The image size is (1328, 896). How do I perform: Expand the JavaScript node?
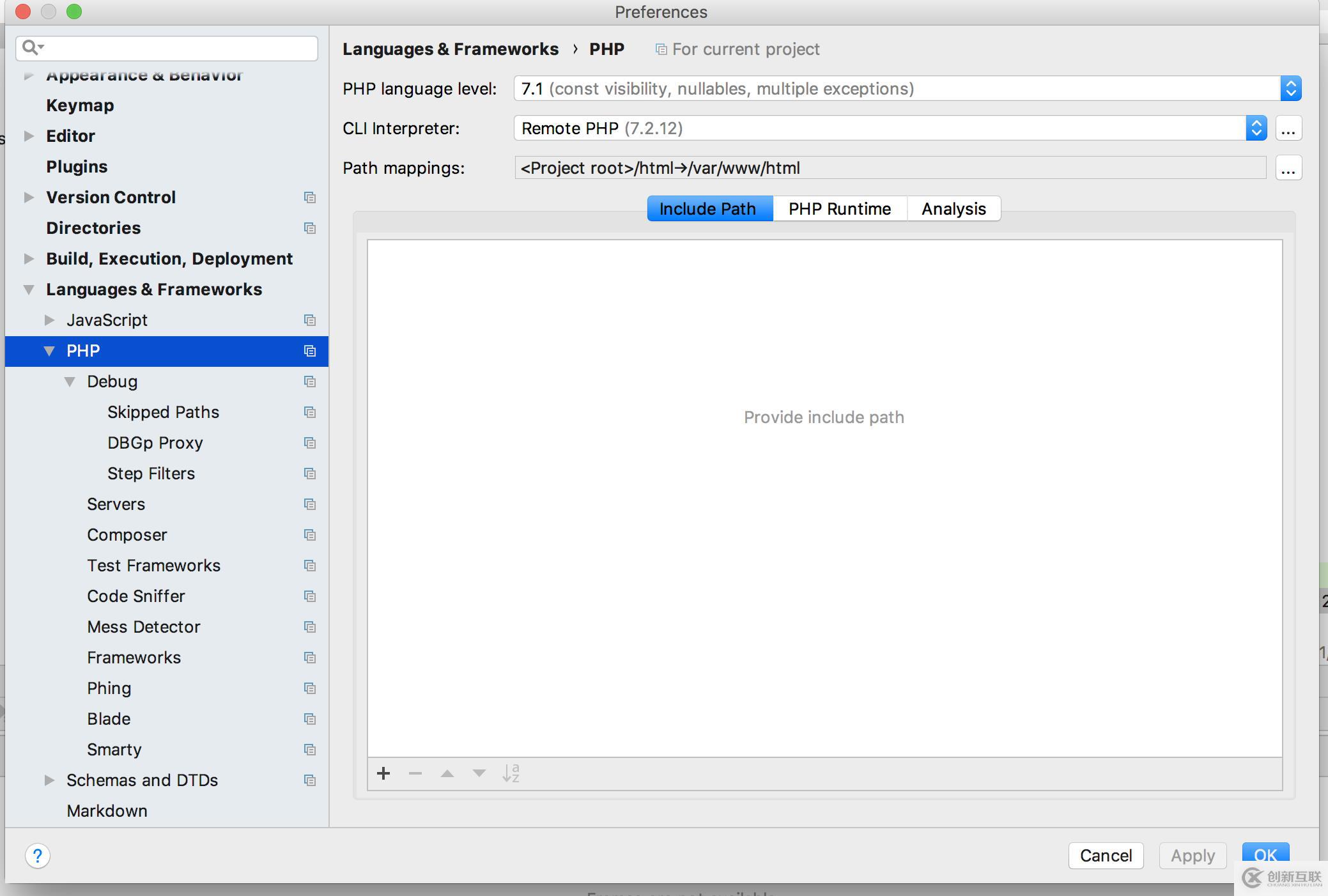[x=49, y=320]
